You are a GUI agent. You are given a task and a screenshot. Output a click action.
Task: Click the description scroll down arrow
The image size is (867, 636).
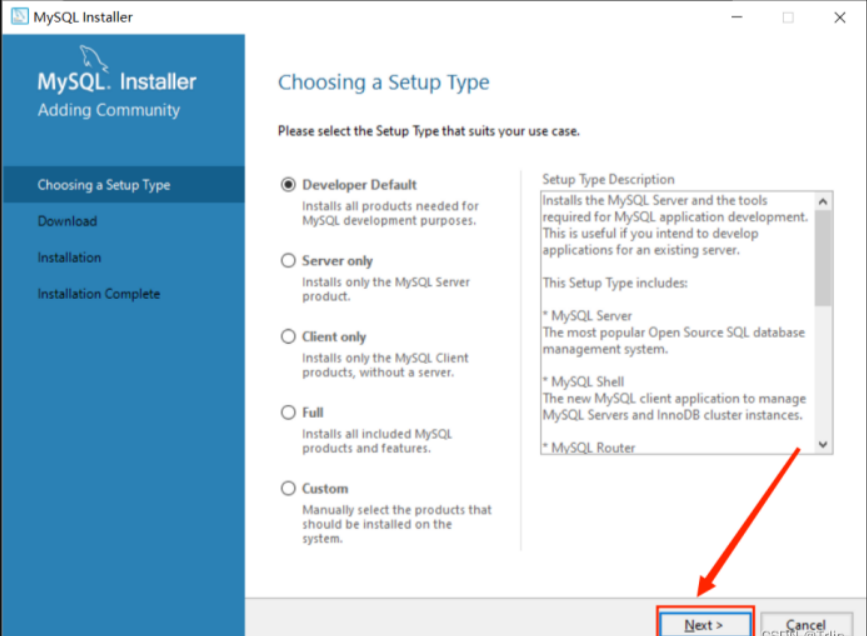tap(823, 445)
